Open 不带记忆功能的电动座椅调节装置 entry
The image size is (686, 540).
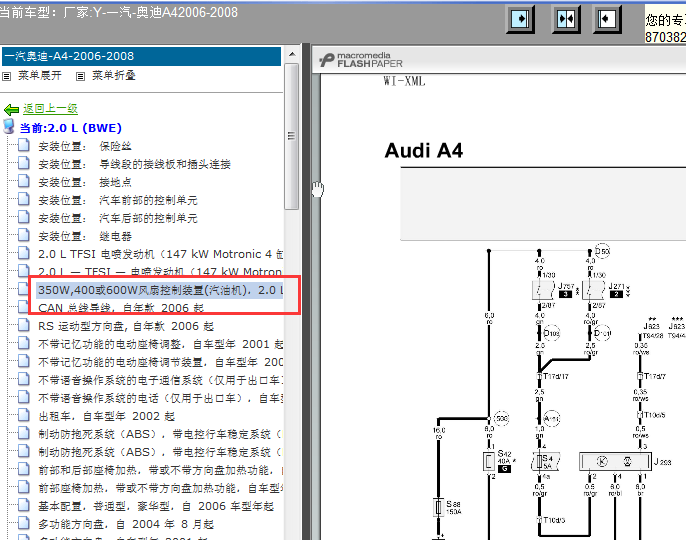click(x=160, y=362)
